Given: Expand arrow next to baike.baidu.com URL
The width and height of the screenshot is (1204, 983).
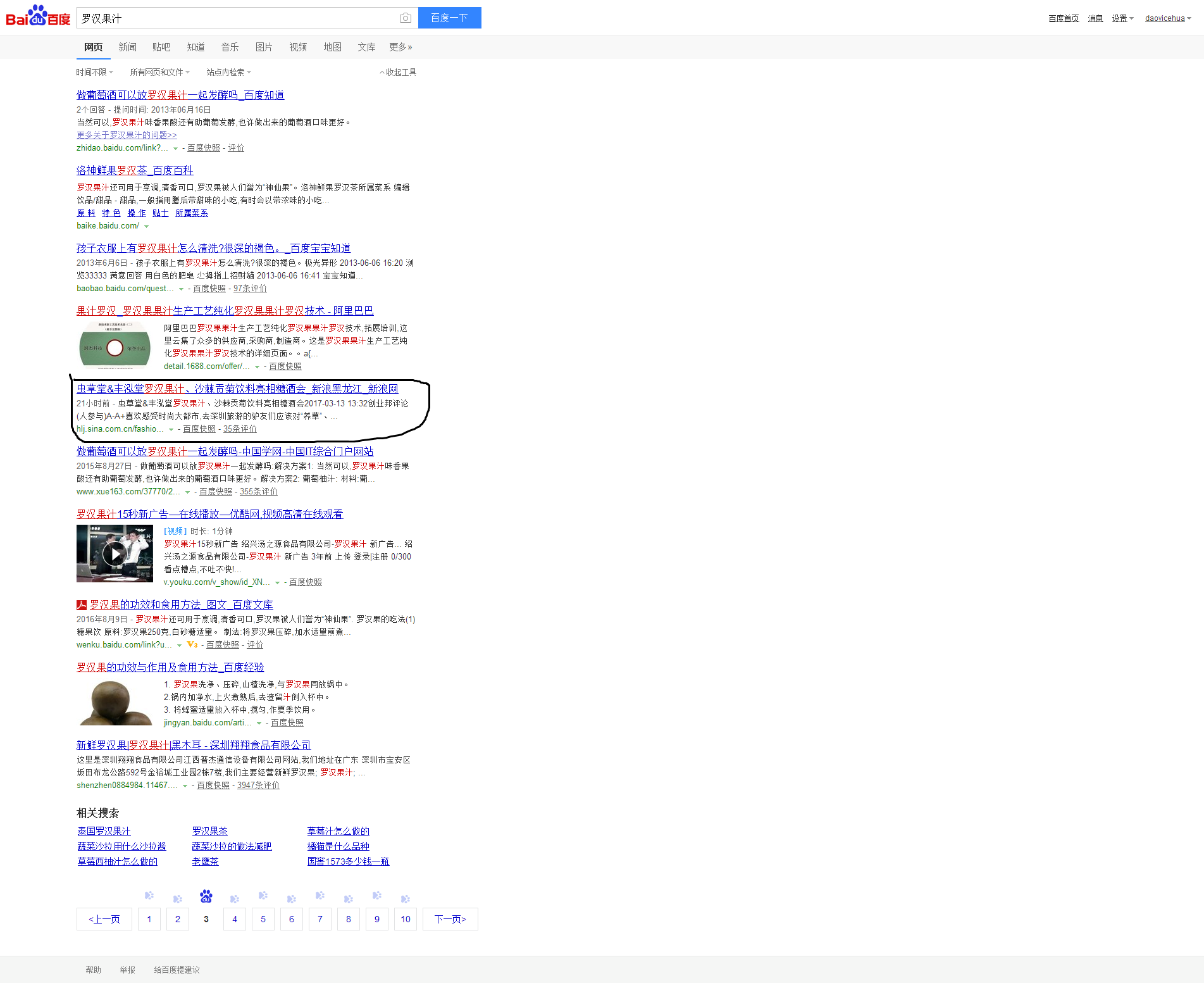Looking at the screenshot, I should pyautogui.click(x=146, y=227).
